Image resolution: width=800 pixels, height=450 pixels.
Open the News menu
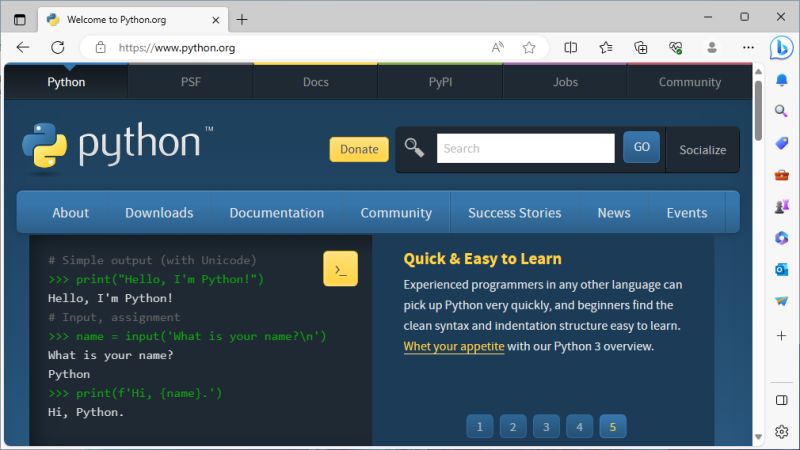click(614, 213)
